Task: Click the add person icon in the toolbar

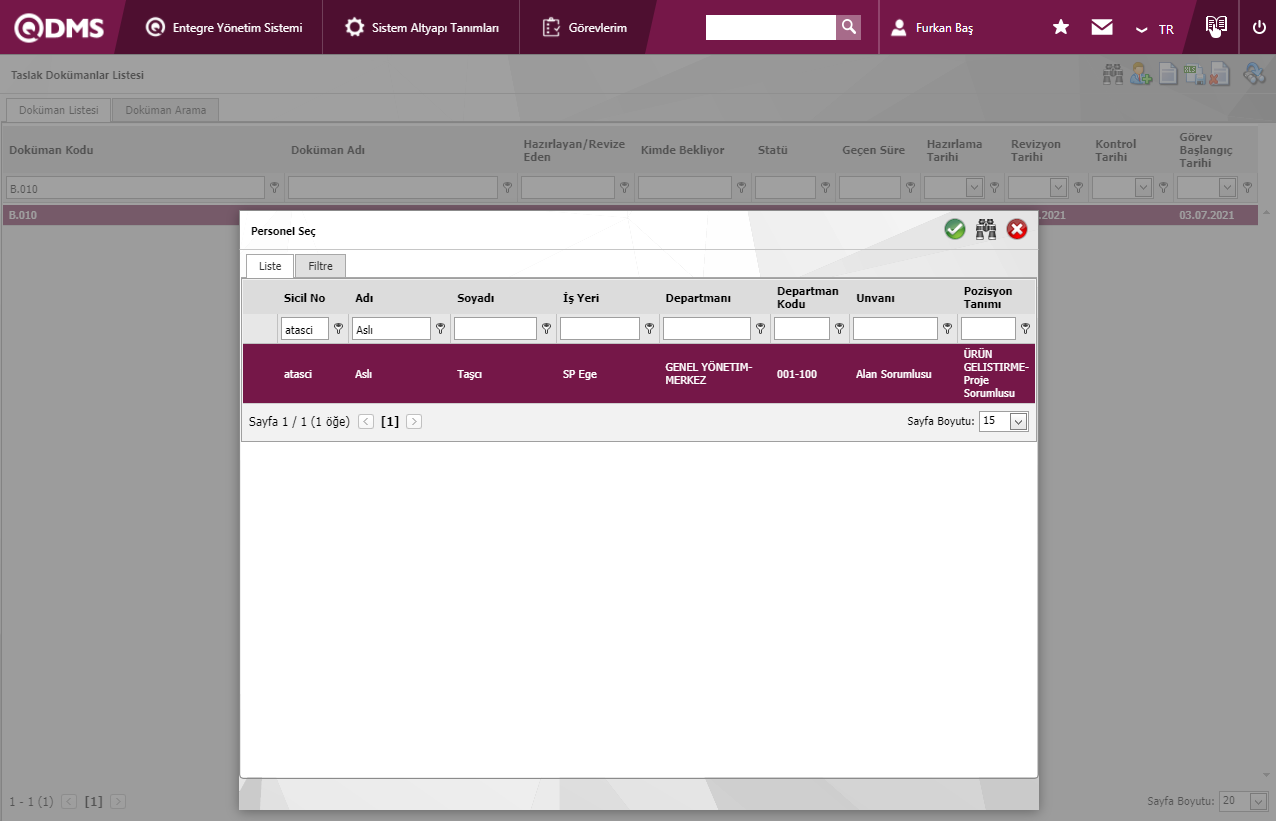Action: point(1141,74)
